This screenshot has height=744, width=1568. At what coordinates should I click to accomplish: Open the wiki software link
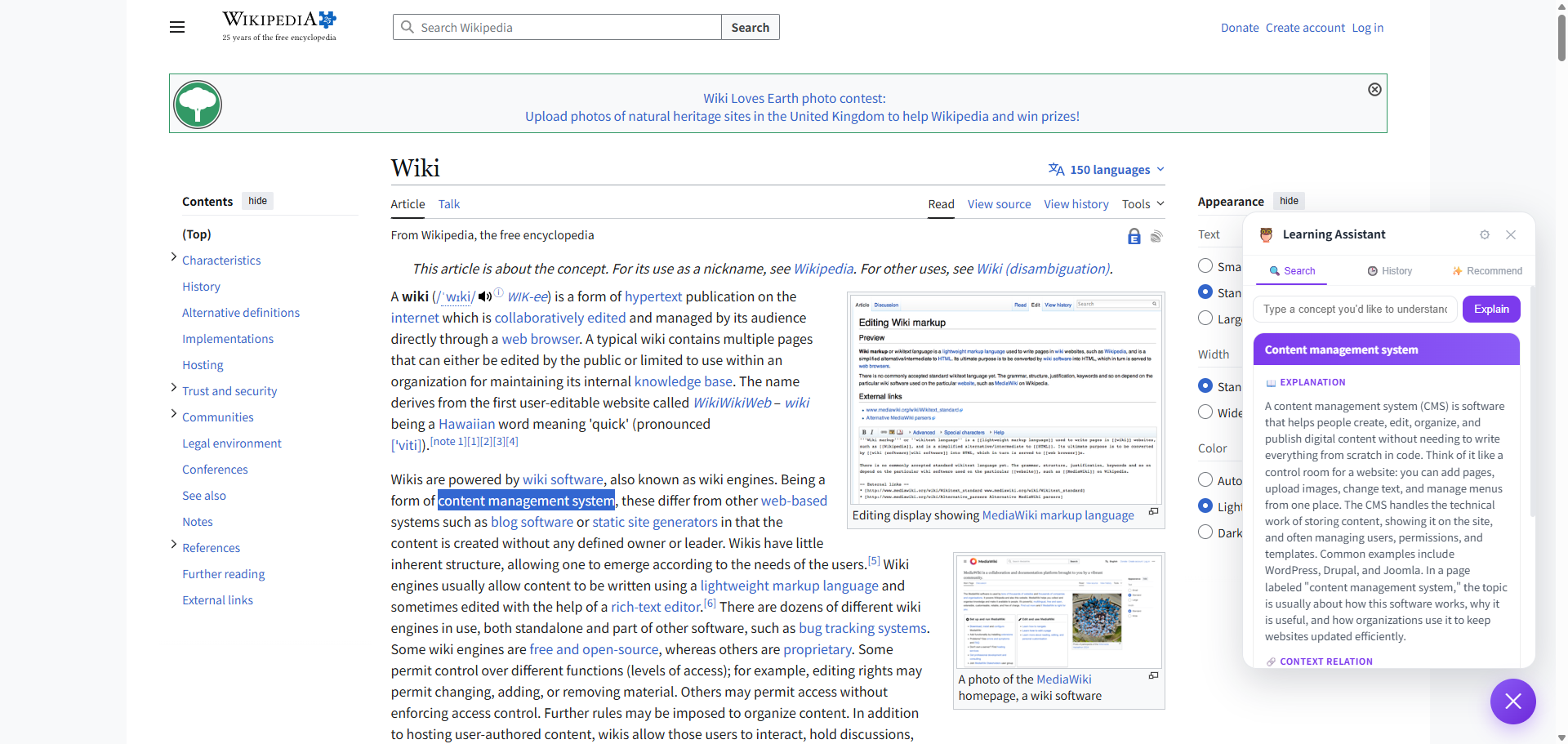pyautogui.click(x=563, y=479)
